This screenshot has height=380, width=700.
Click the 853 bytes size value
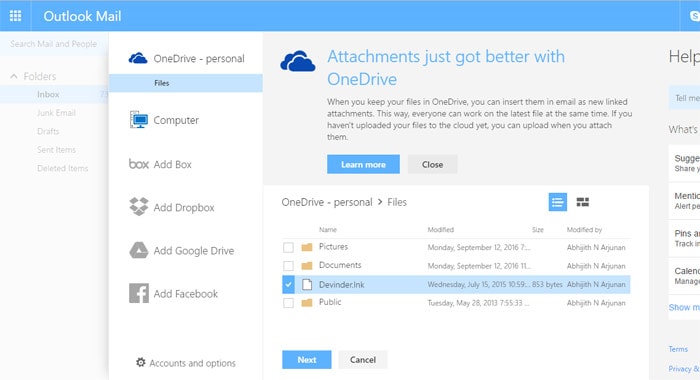547,284
